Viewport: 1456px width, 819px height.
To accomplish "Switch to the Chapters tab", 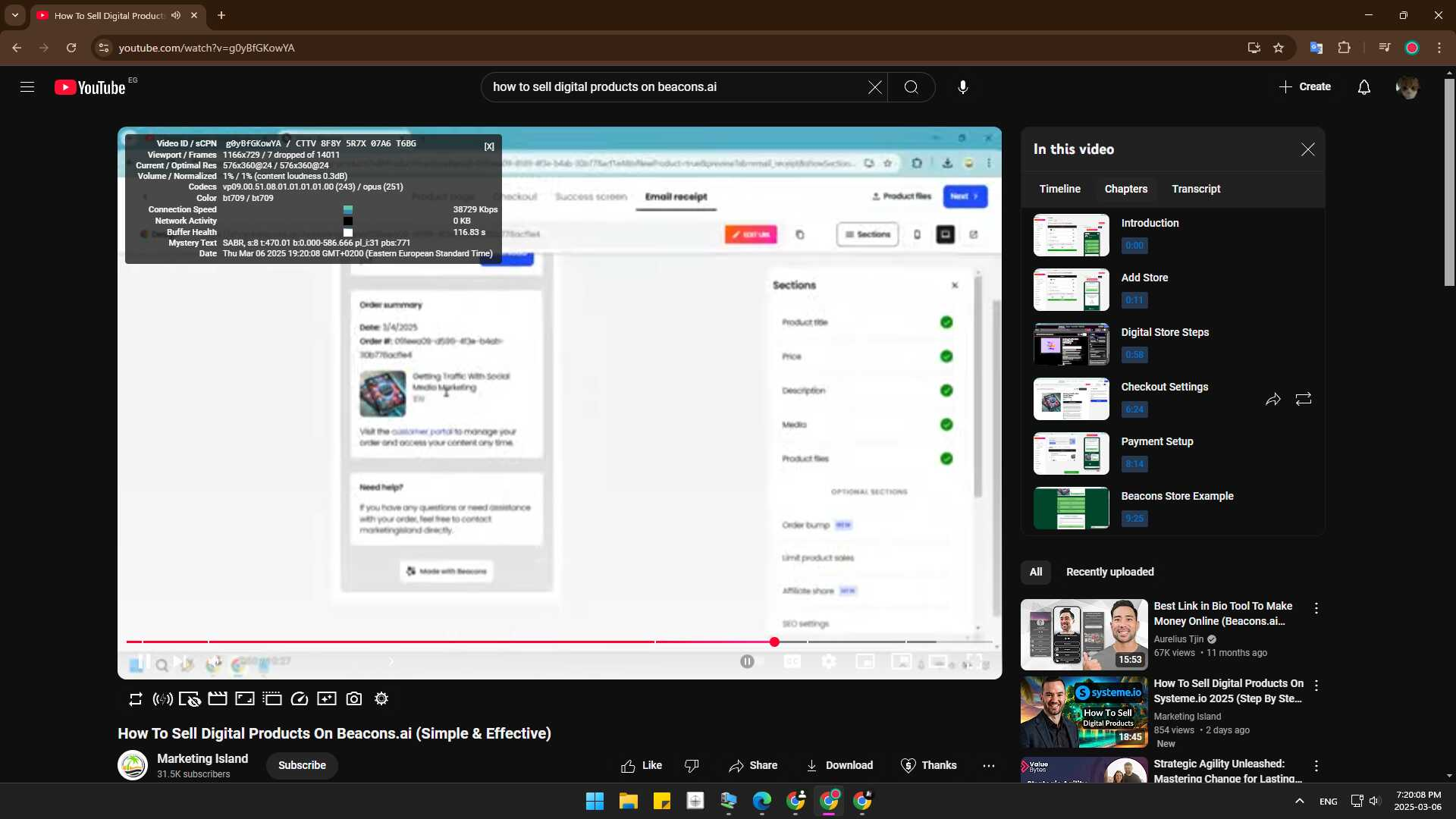I will (x=1126, y=189).
